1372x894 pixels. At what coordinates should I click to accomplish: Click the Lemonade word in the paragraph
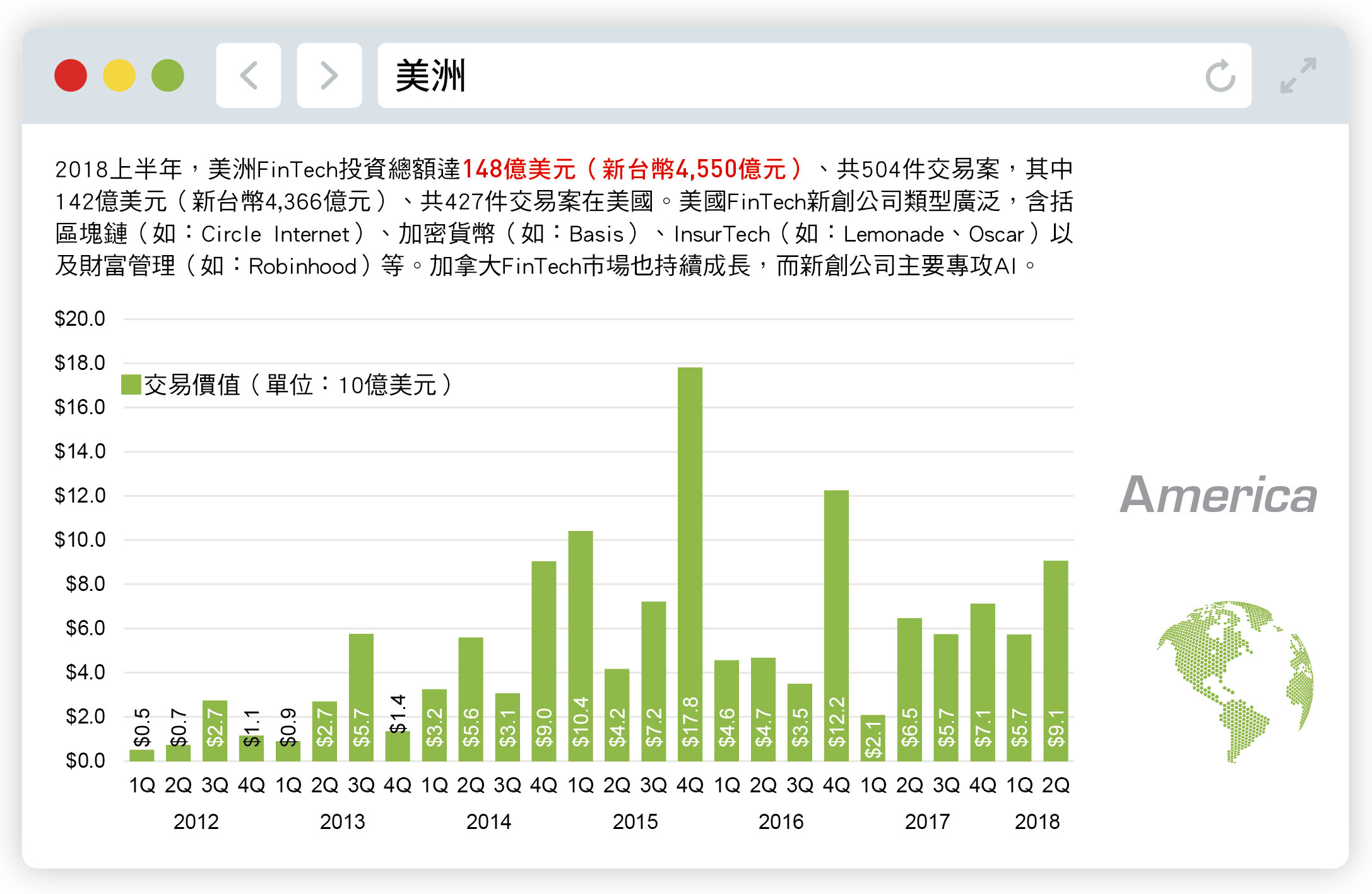pyautogui.click(x=894, y=234)
